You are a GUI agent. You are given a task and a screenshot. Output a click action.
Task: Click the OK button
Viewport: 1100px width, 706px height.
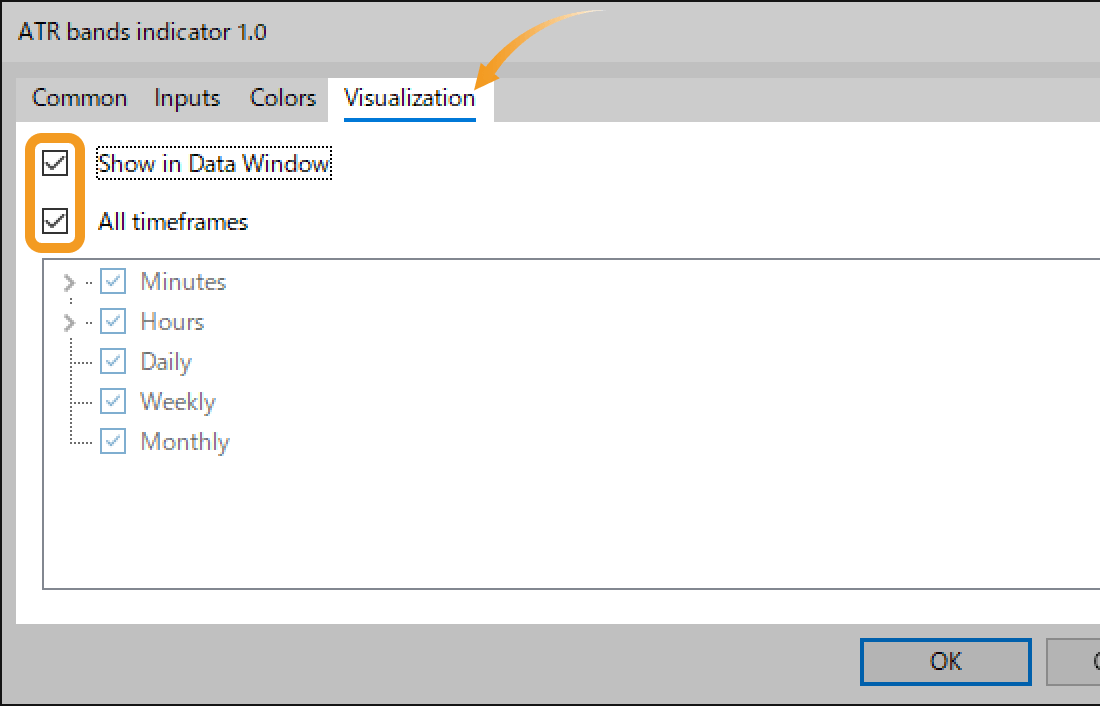tap(945, 661)
